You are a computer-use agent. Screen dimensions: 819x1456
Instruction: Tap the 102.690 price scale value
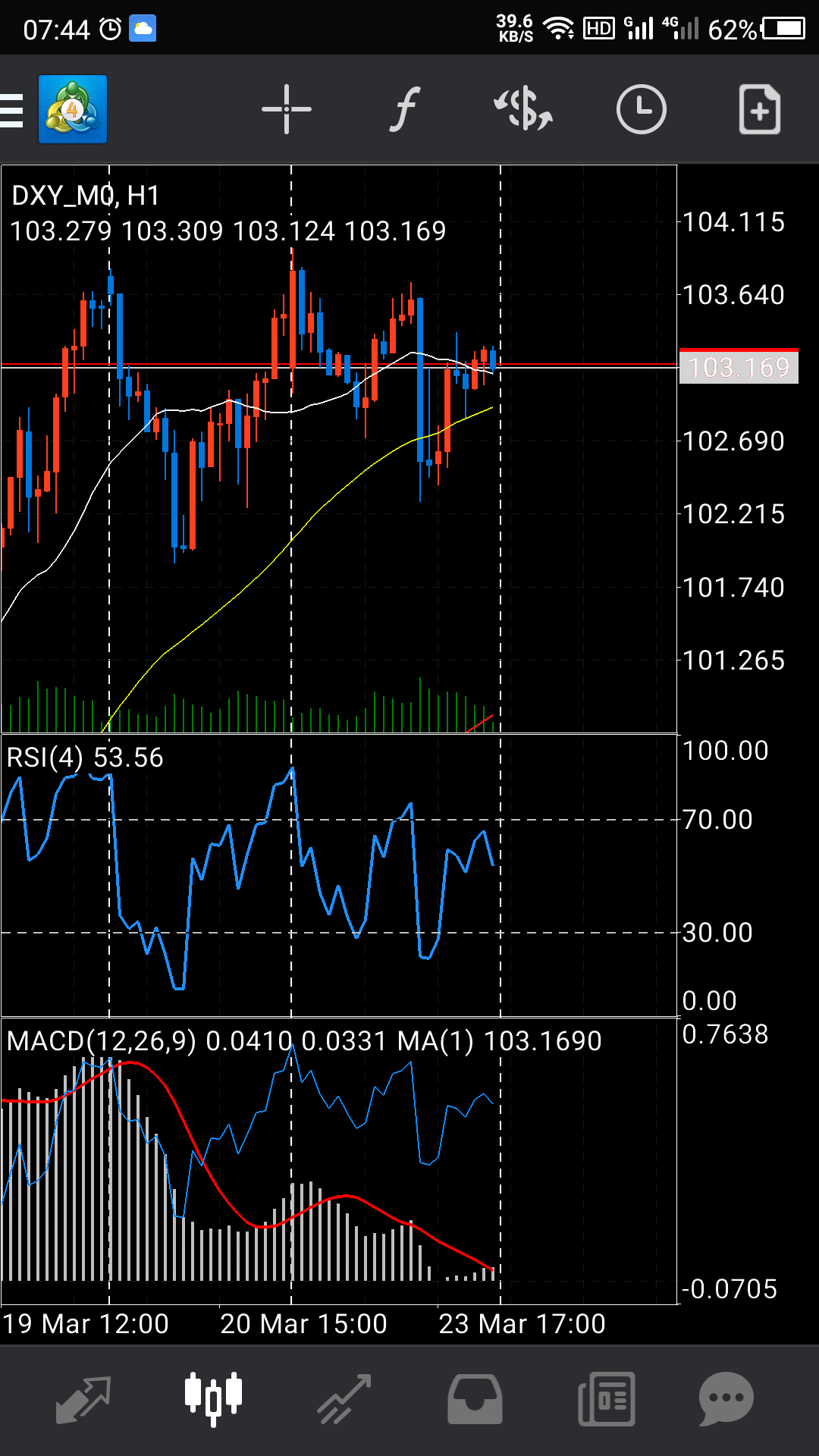click(x=734, y=441)
